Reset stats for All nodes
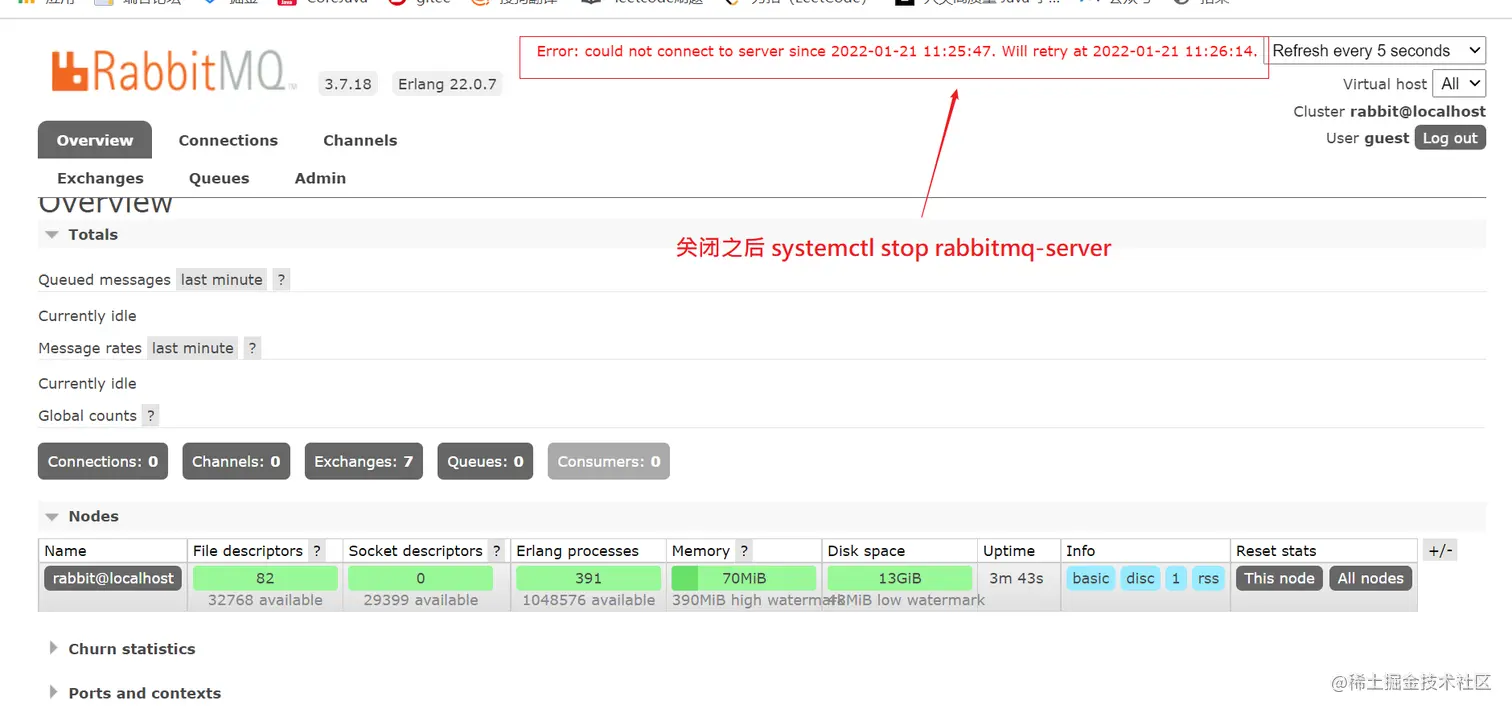The height and width of the screenshot is (713, 1512). (x=1370, y=578)
